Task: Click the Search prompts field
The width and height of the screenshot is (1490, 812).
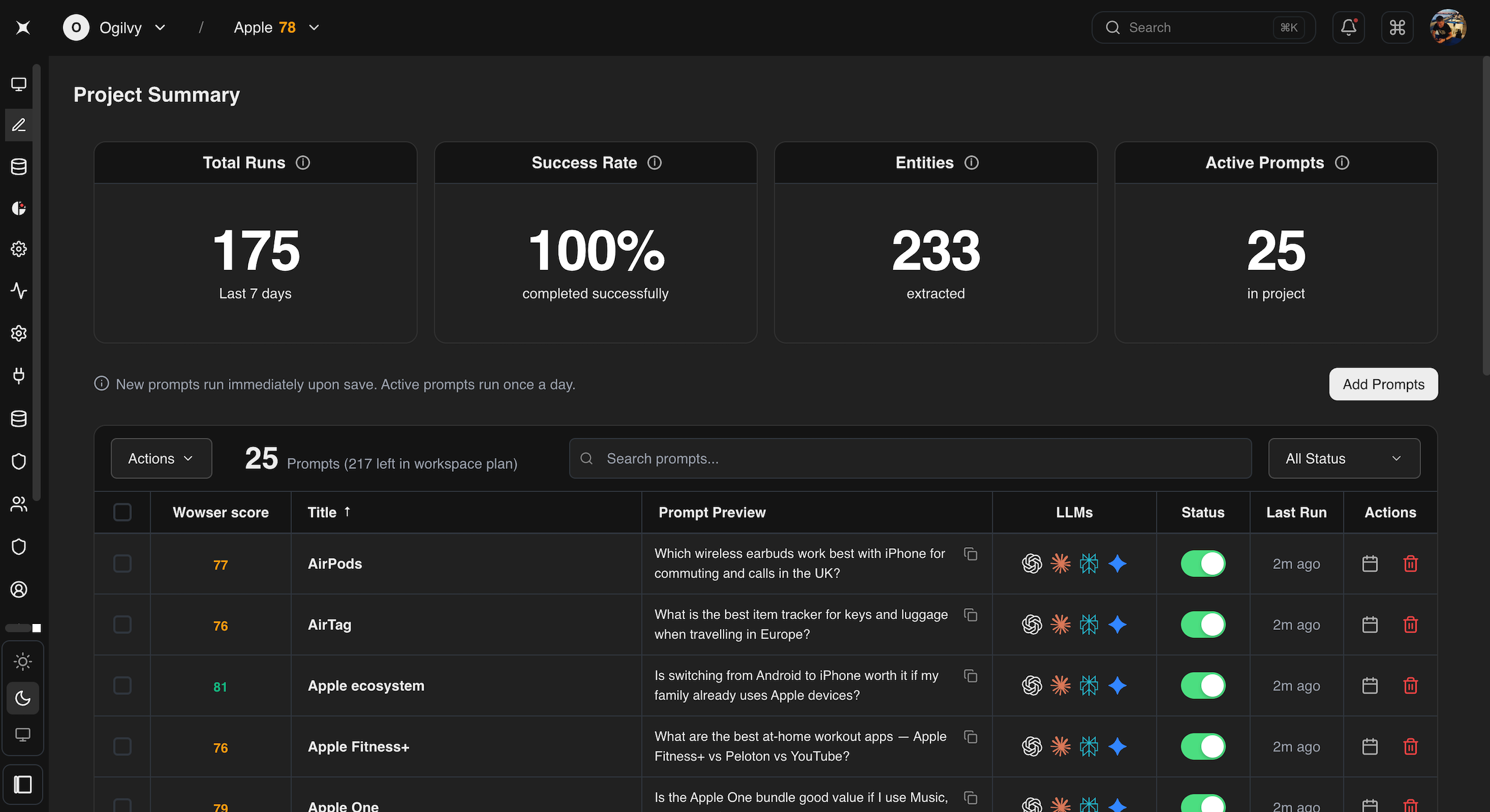Action: click(x=910, y=459)
